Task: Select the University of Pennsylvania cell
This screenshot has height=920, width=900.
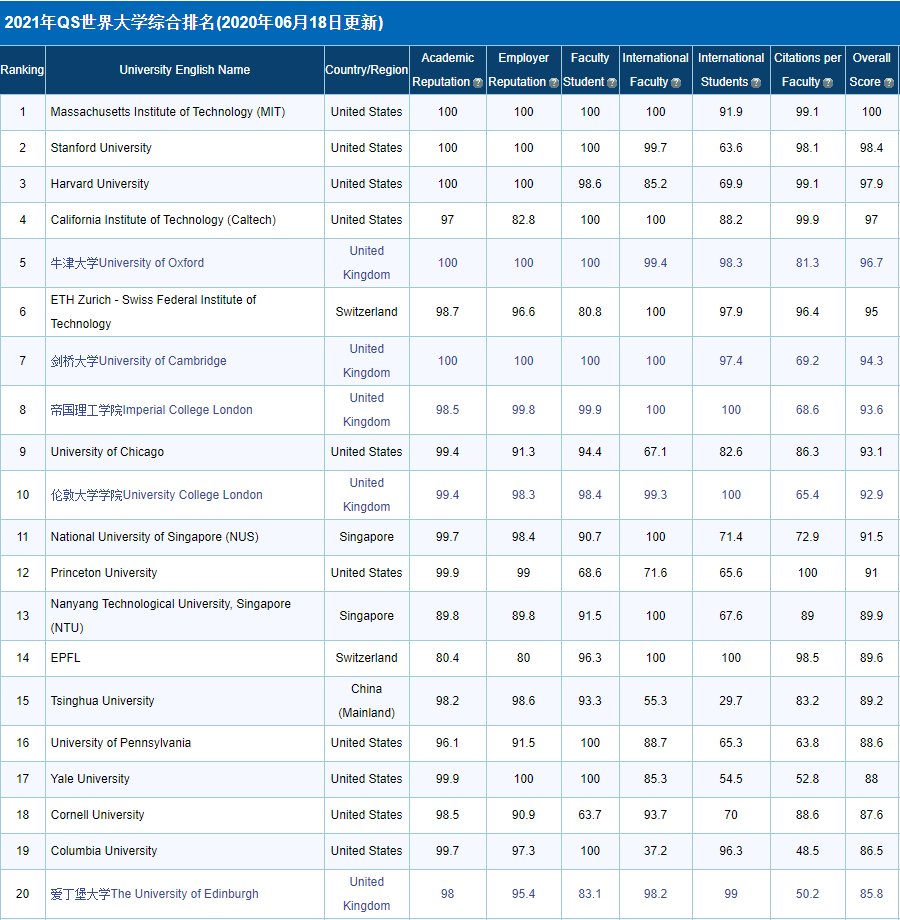Action: [185, 743]
